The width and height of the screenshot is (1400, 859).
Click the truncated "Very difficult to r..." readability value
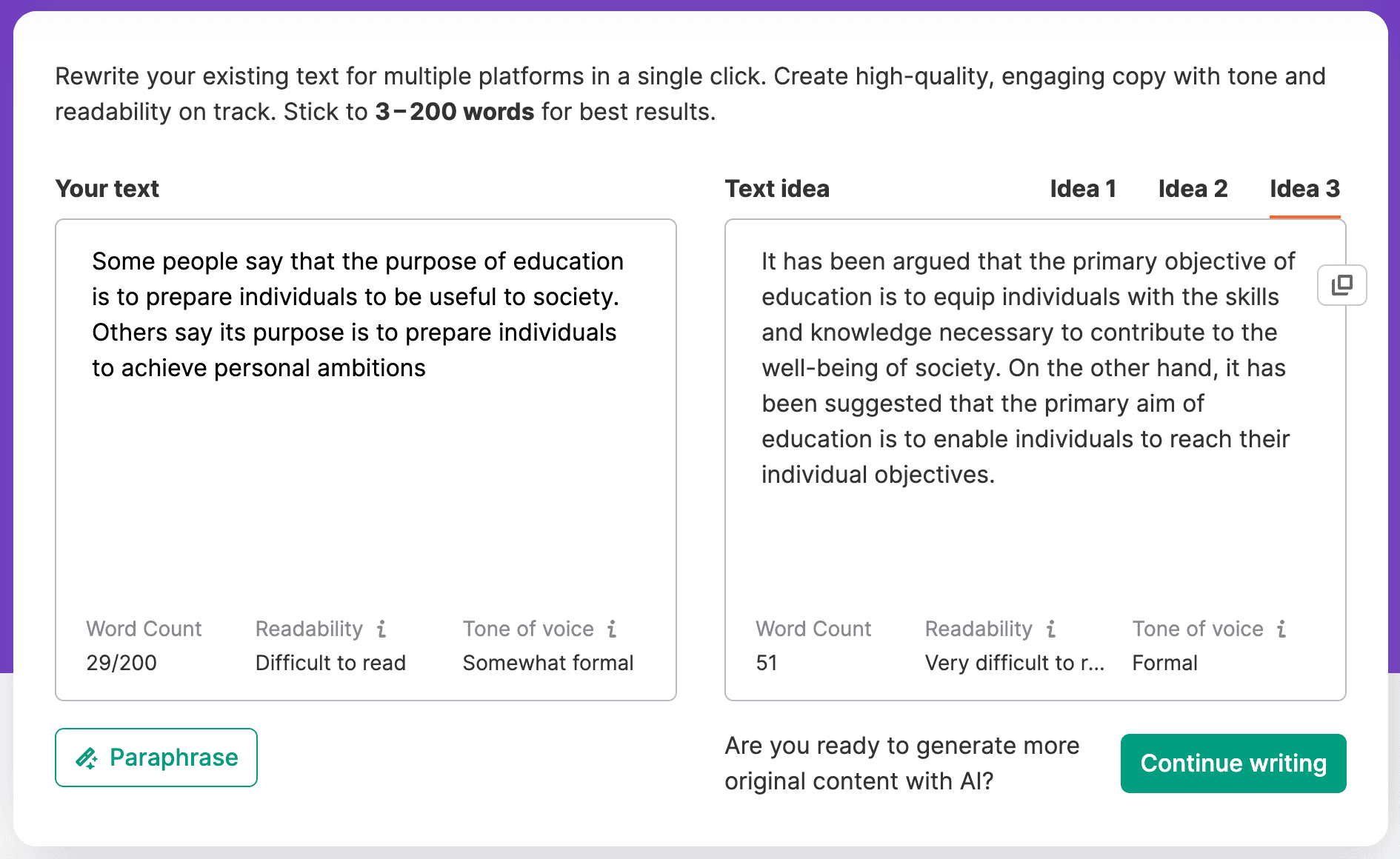tap(1014, 663)
